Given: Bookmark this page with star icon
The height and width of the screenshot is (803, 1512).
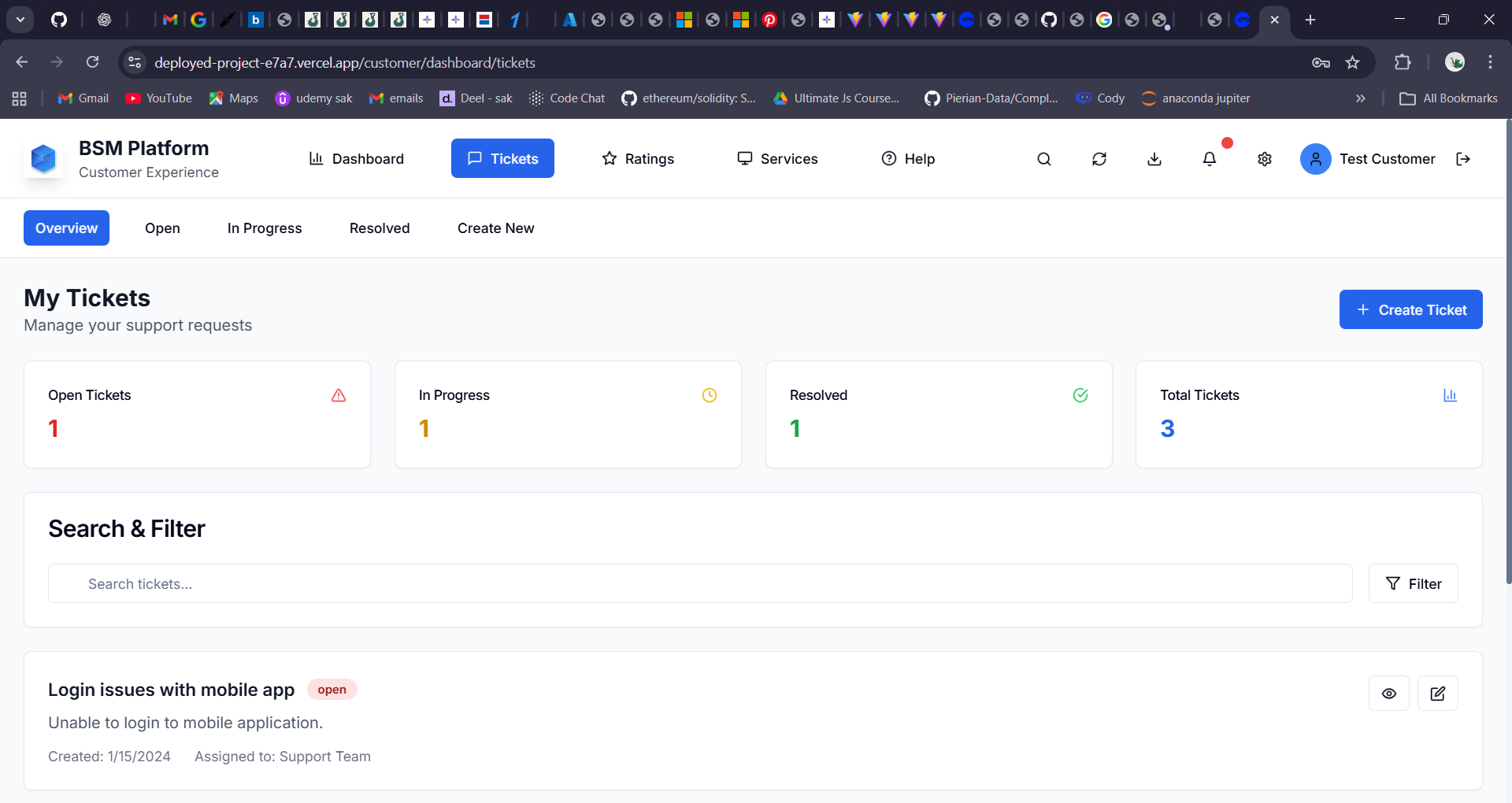Looking at the screenshot, I should pos(1352,62).
